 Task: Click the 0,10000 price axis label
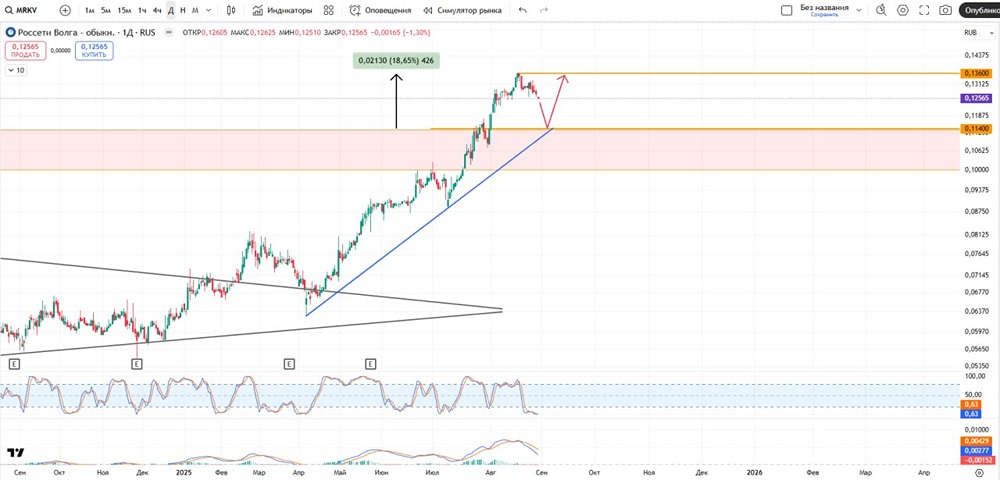click(x=974, y=170)
